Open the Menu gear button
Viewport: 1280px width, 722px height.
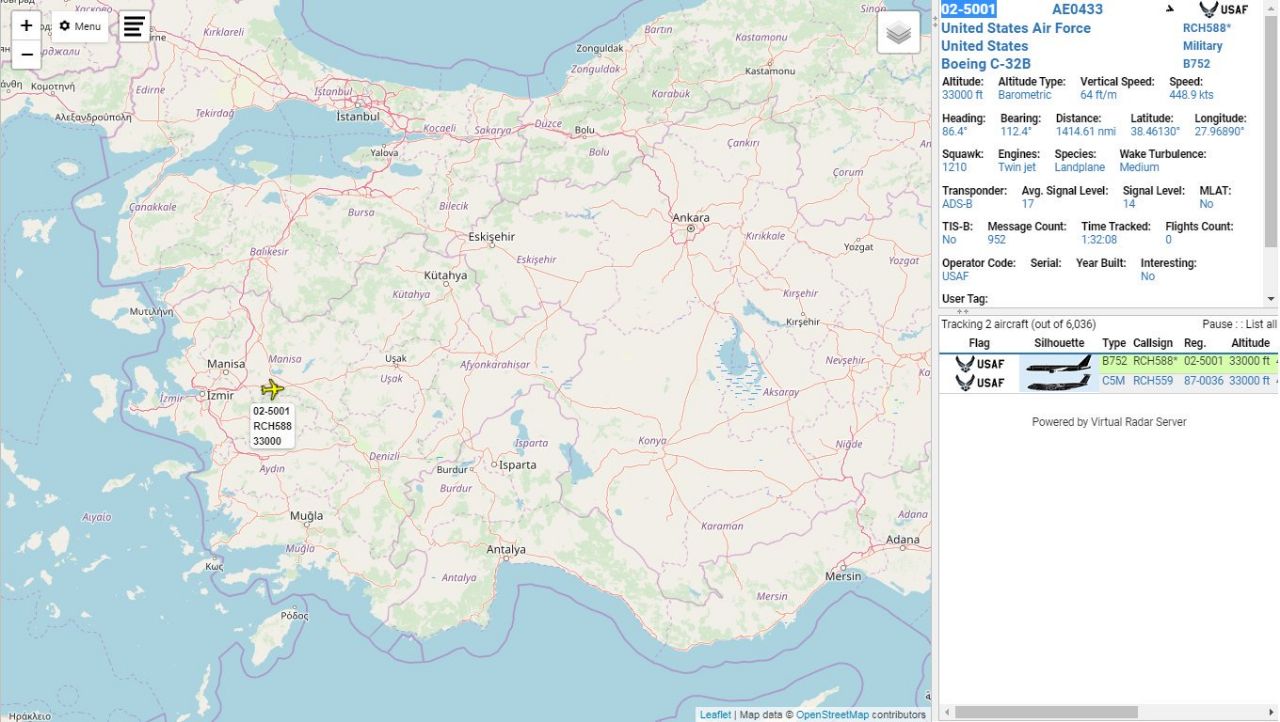point(80,26)
